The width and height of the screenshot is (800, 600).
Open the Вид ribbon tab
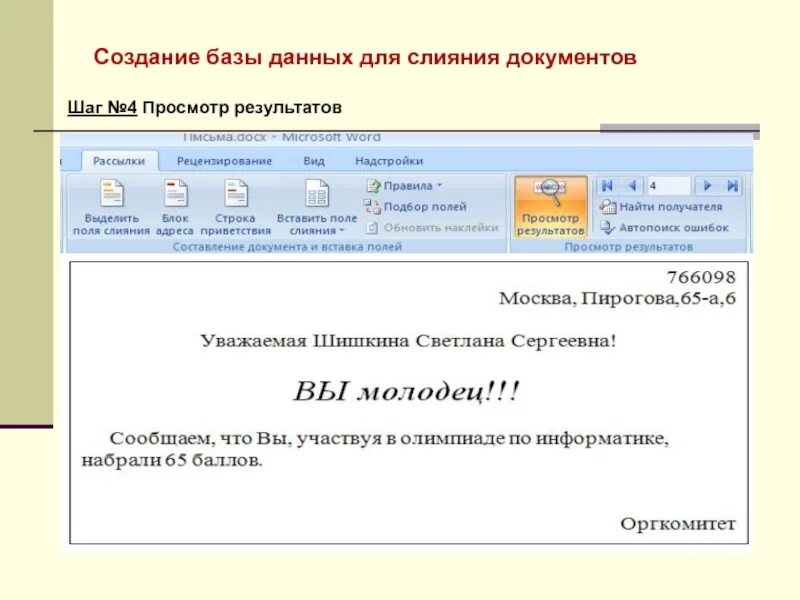tap(312, 159)
